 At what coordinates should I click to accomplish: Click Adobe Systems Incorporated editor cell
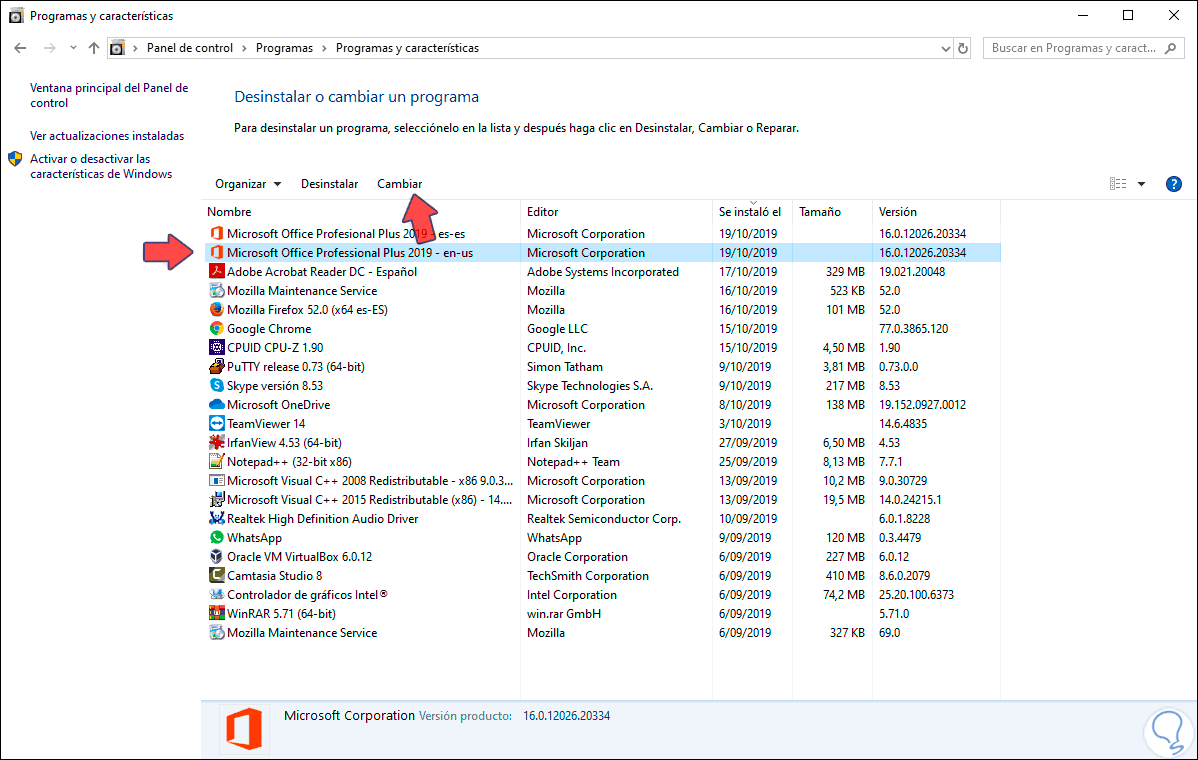(603, 271)
